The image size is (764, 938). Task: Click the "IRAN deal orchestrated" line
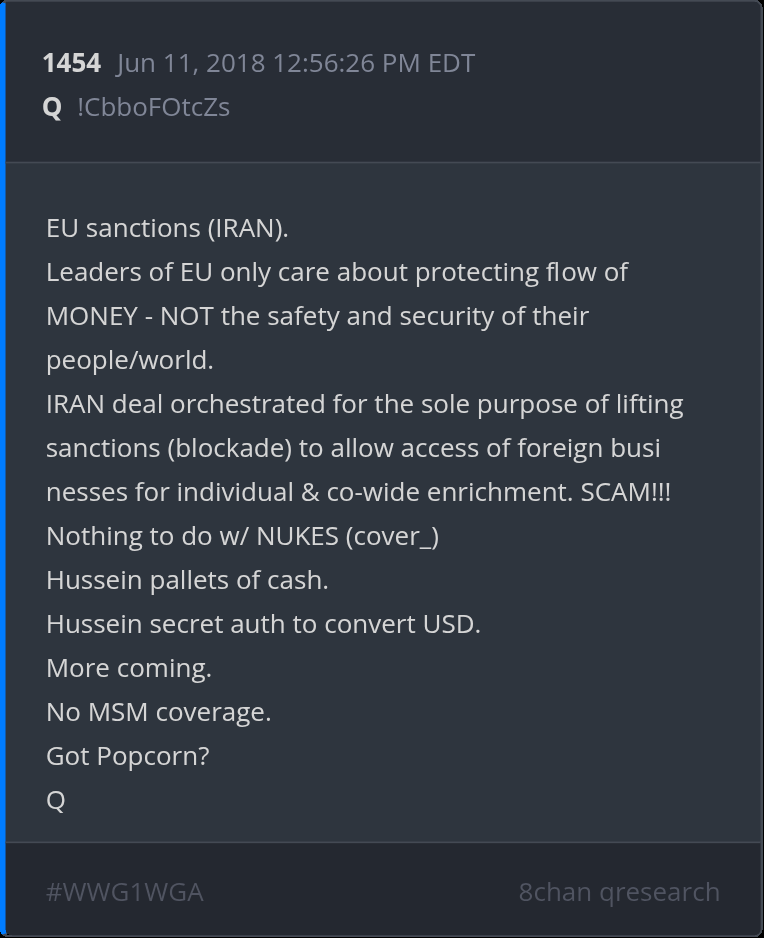point(365,404)
